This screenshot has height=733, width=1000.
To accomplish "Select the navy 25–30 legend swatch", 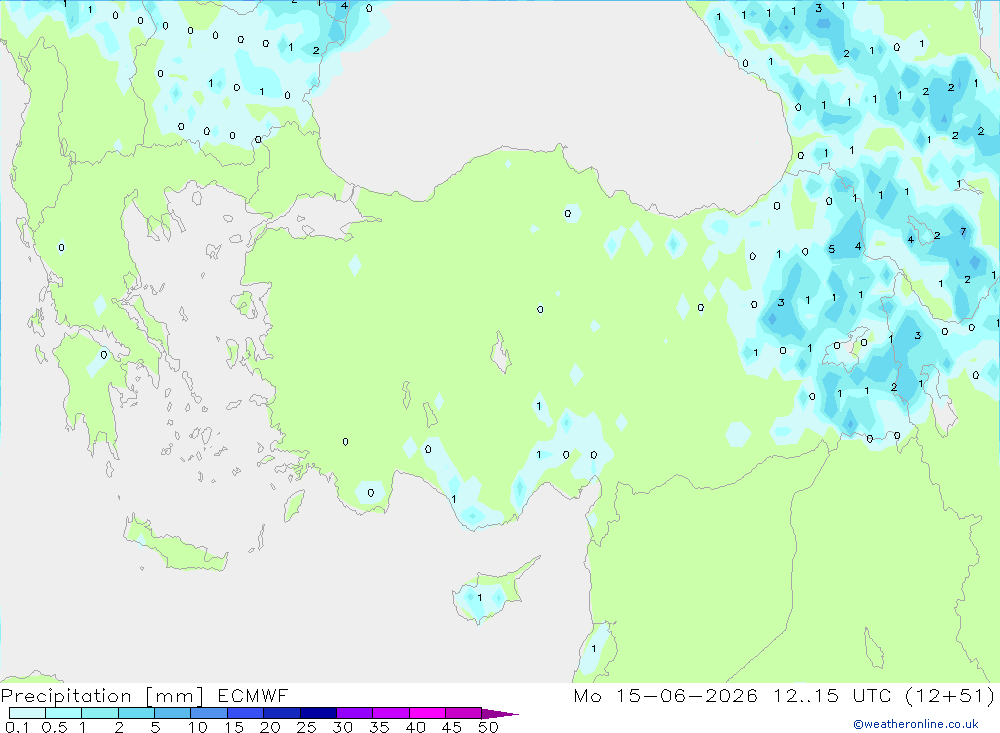I will tap(318, 713).
